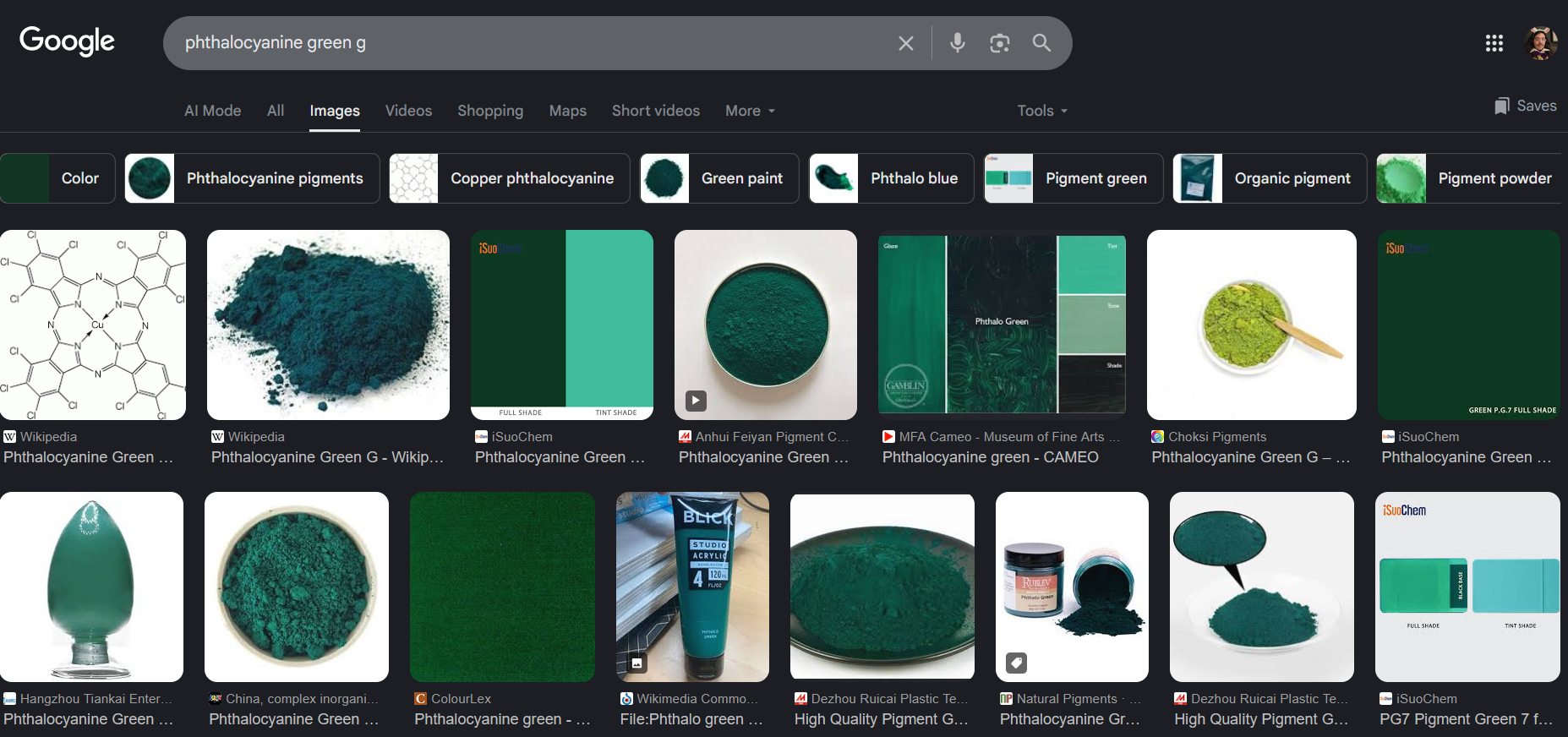Click into the search input field
Screen dimensions: 1568x737
[x=524, y=43]
